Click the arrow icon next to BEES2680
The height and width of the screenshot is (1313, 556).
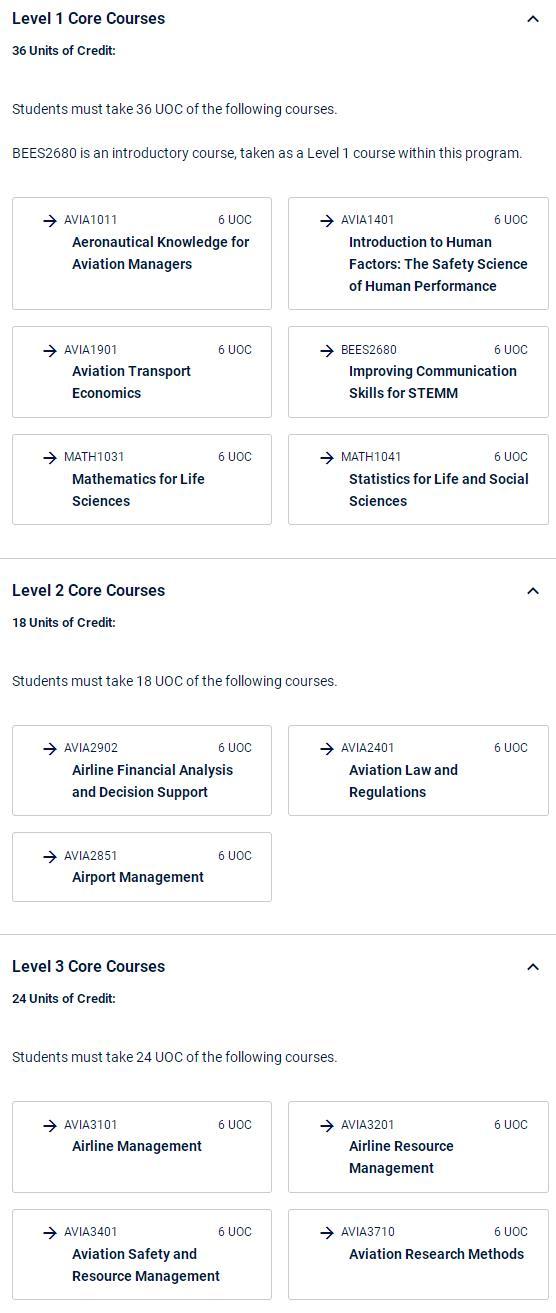tap(327, 351)
